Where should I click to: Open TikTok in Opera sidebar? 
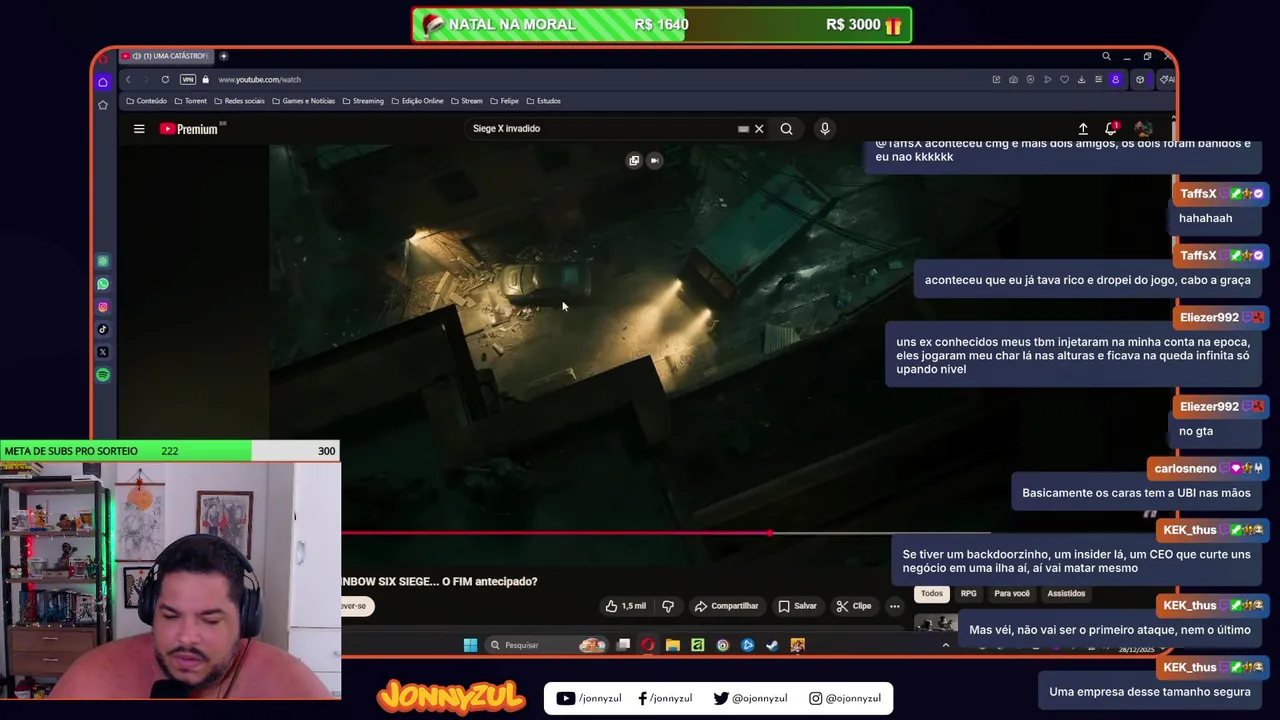coord(103,329)
